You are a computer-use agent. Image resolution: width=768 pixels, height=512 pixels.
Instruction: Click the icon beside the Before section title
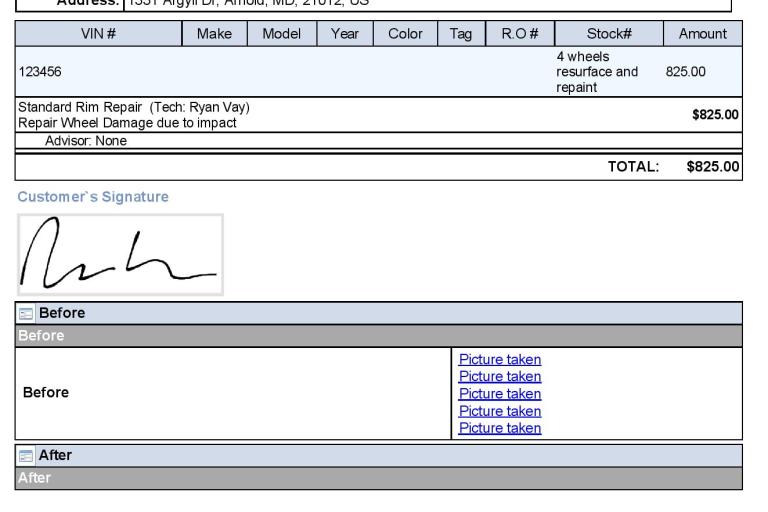point(26,314)
